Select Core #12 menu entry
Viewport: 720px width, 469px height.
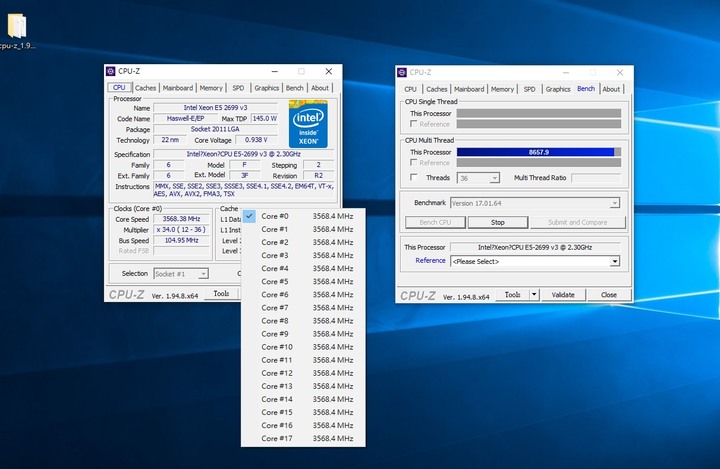(303, 373)
